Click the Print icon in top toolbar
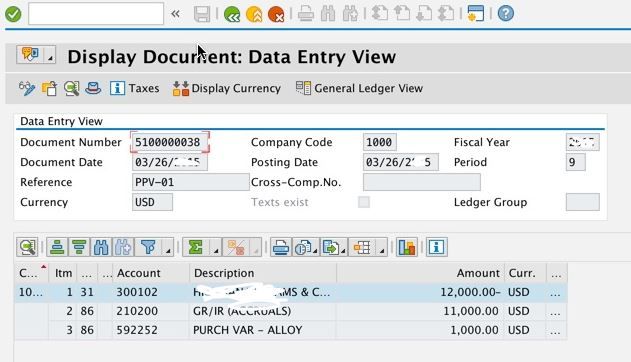This screenshot has height=362, width=631. (x=306, y=14)
